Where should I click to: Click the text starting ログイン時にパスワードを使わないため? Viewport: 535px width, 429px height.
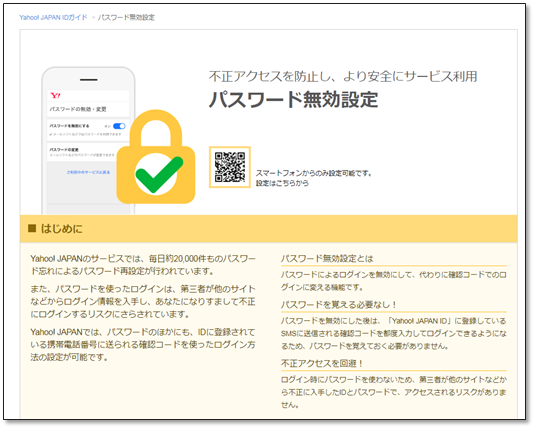394,392
